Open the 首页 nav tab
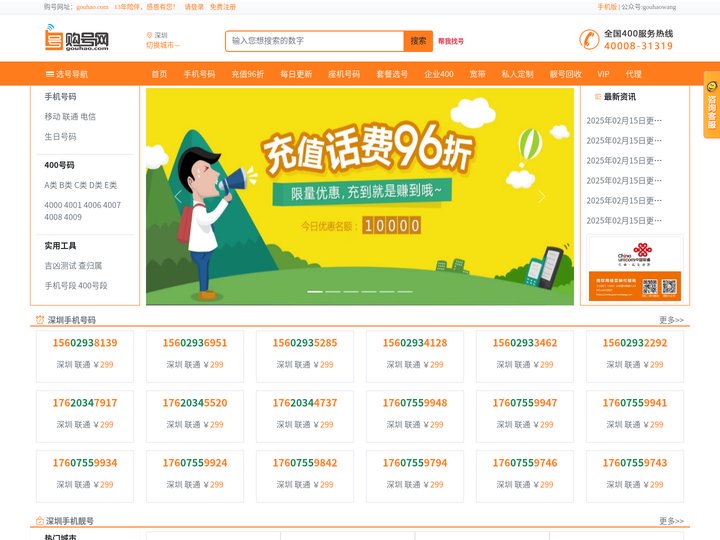Screen dimensions: 720x540 click(159, 74)
